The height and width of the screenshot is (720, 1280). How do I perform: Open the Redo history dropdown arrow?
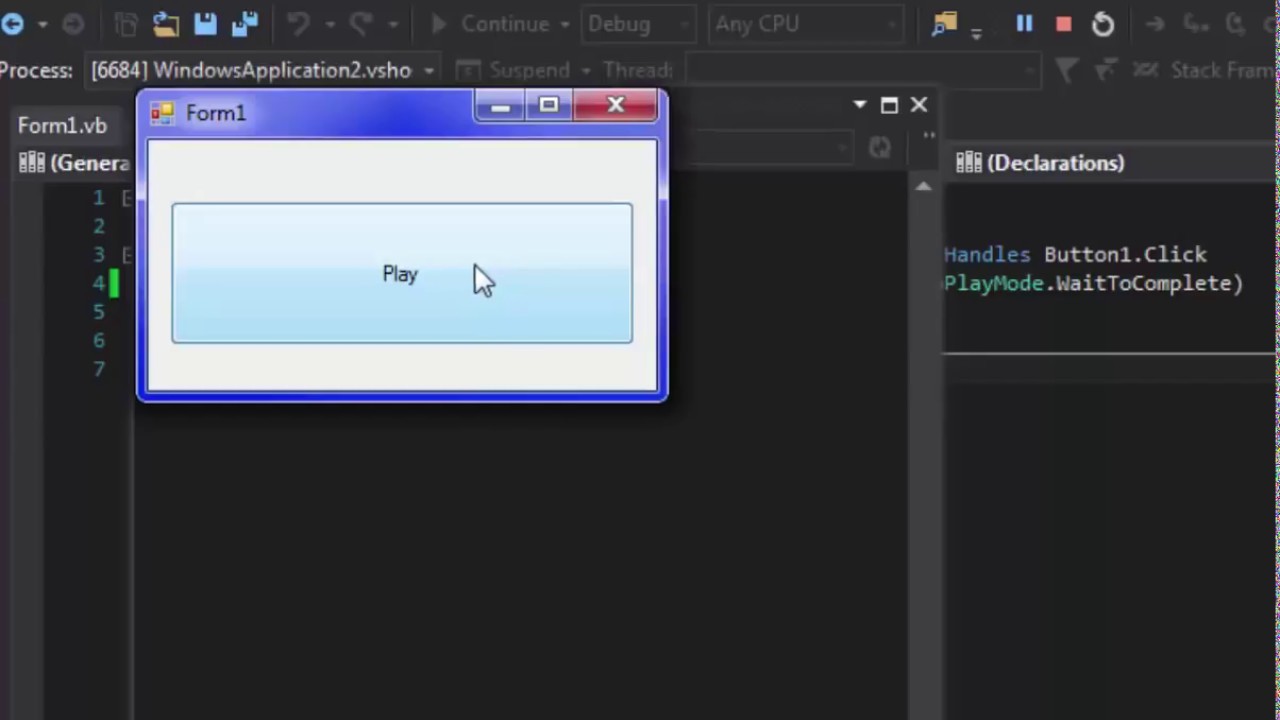click(392, 25)
